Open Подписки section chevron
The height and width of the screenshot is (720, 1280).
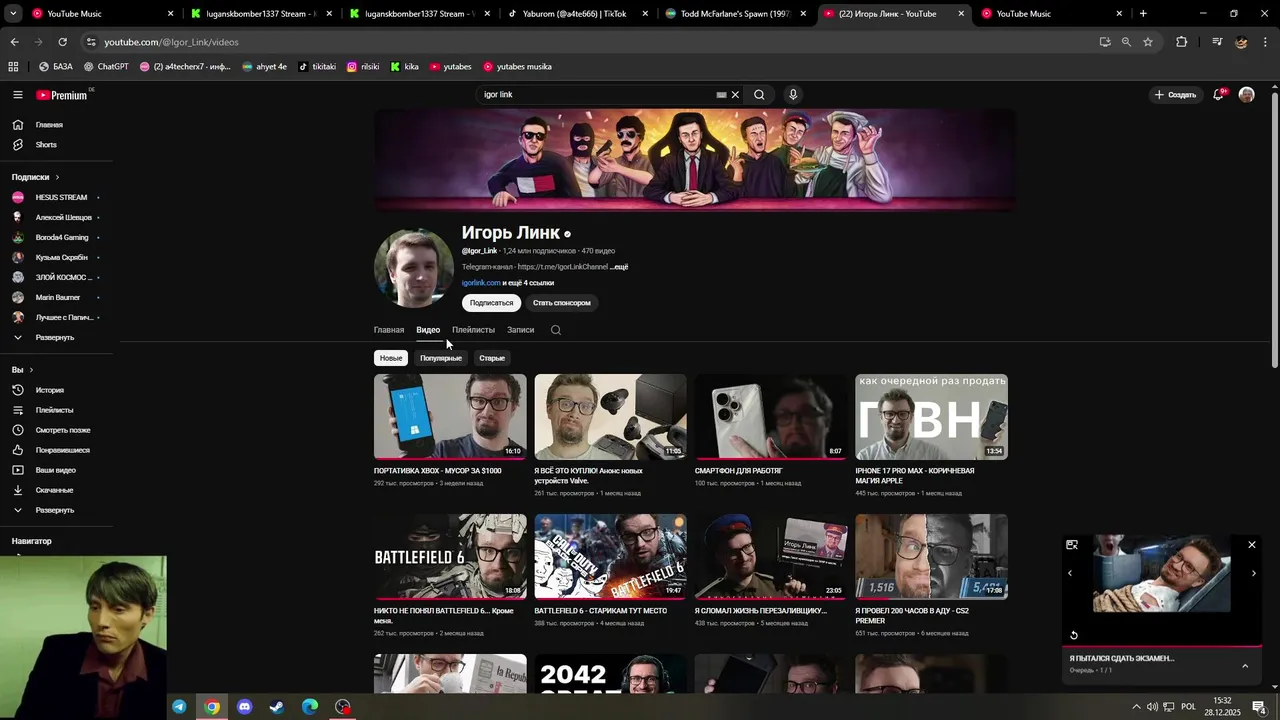pos(57,177)
